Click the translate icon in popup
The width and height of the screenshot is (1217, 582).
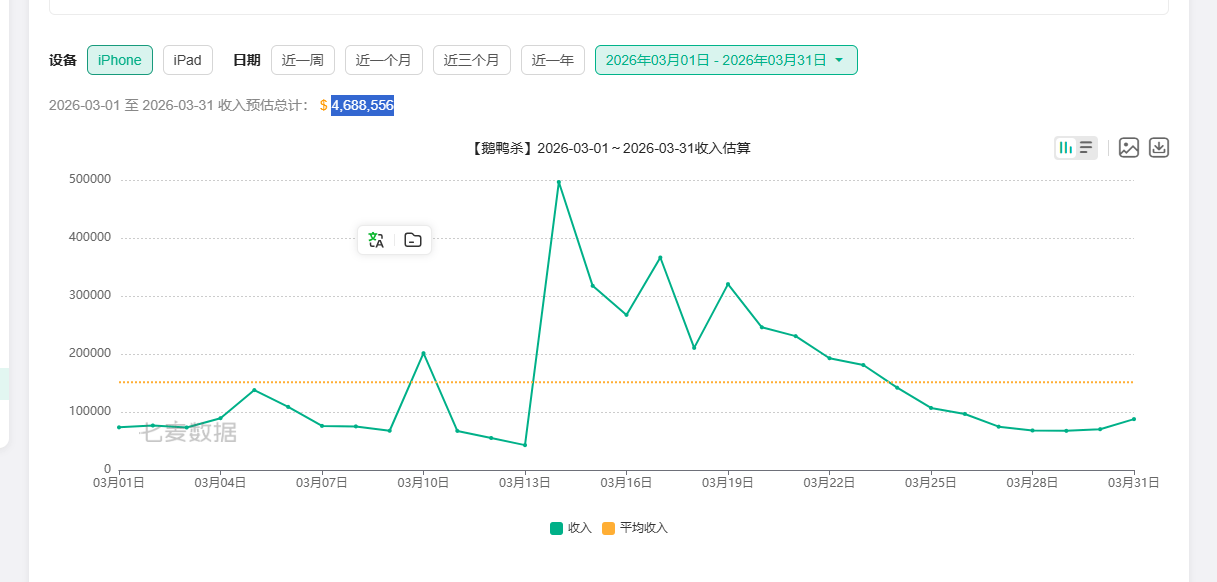[x=376, y=240]
